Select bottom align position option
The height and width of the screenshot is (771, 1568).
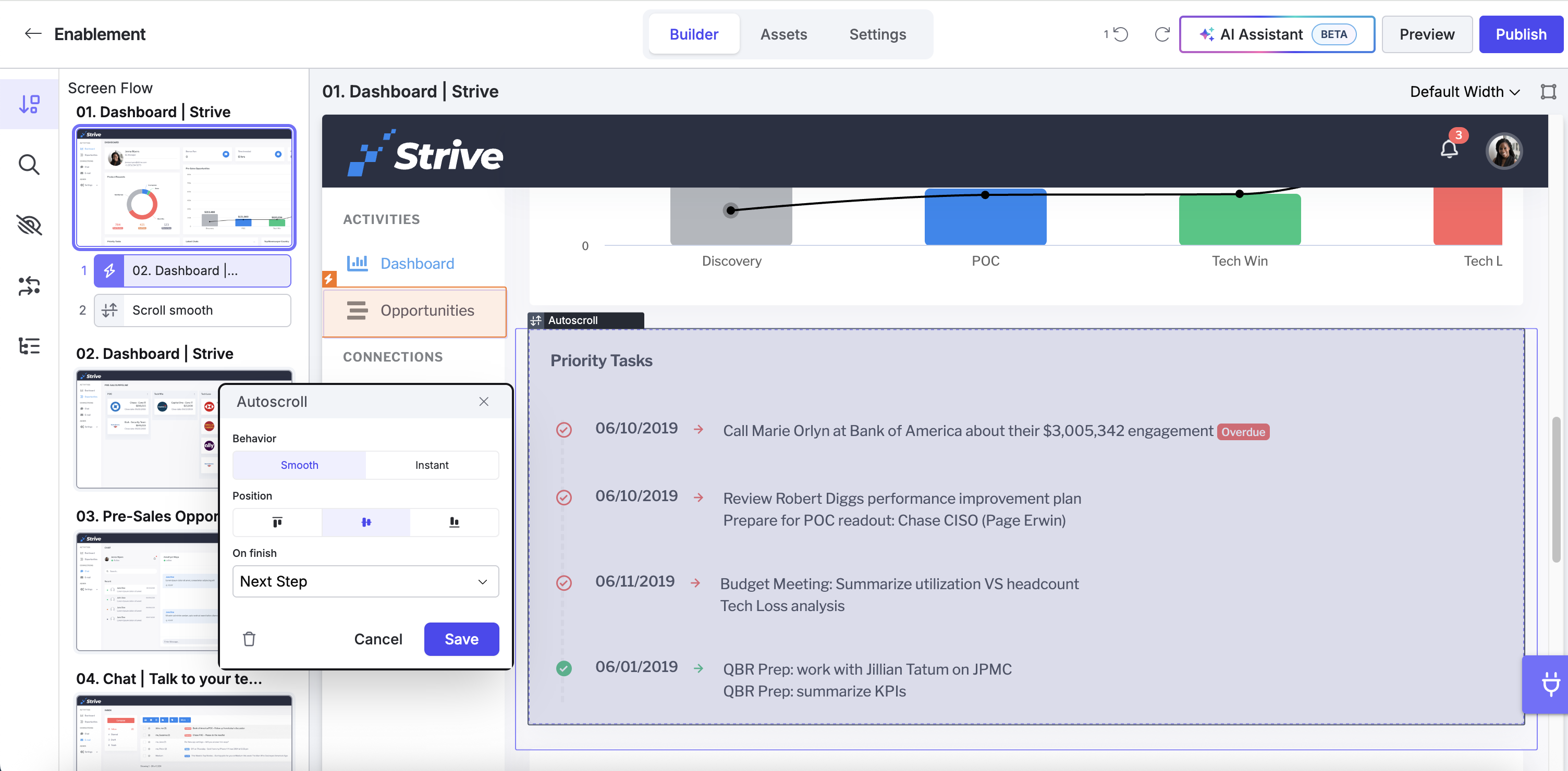454,523
